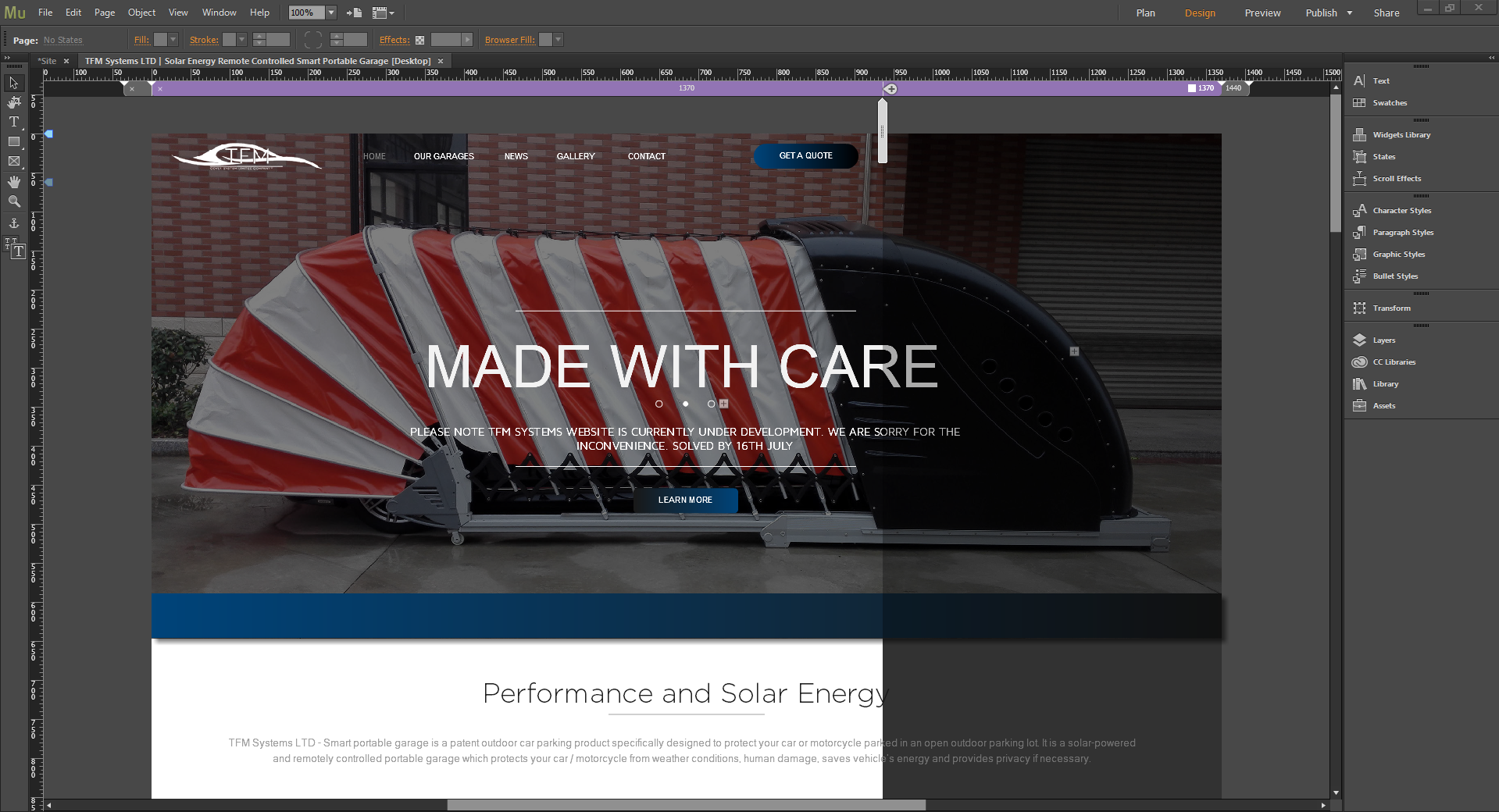The height and width of the screenshot is (812, 1499).
Task: Select the Rectangle Frame tool
Action: pyautogui.click(x=14, y=161)
